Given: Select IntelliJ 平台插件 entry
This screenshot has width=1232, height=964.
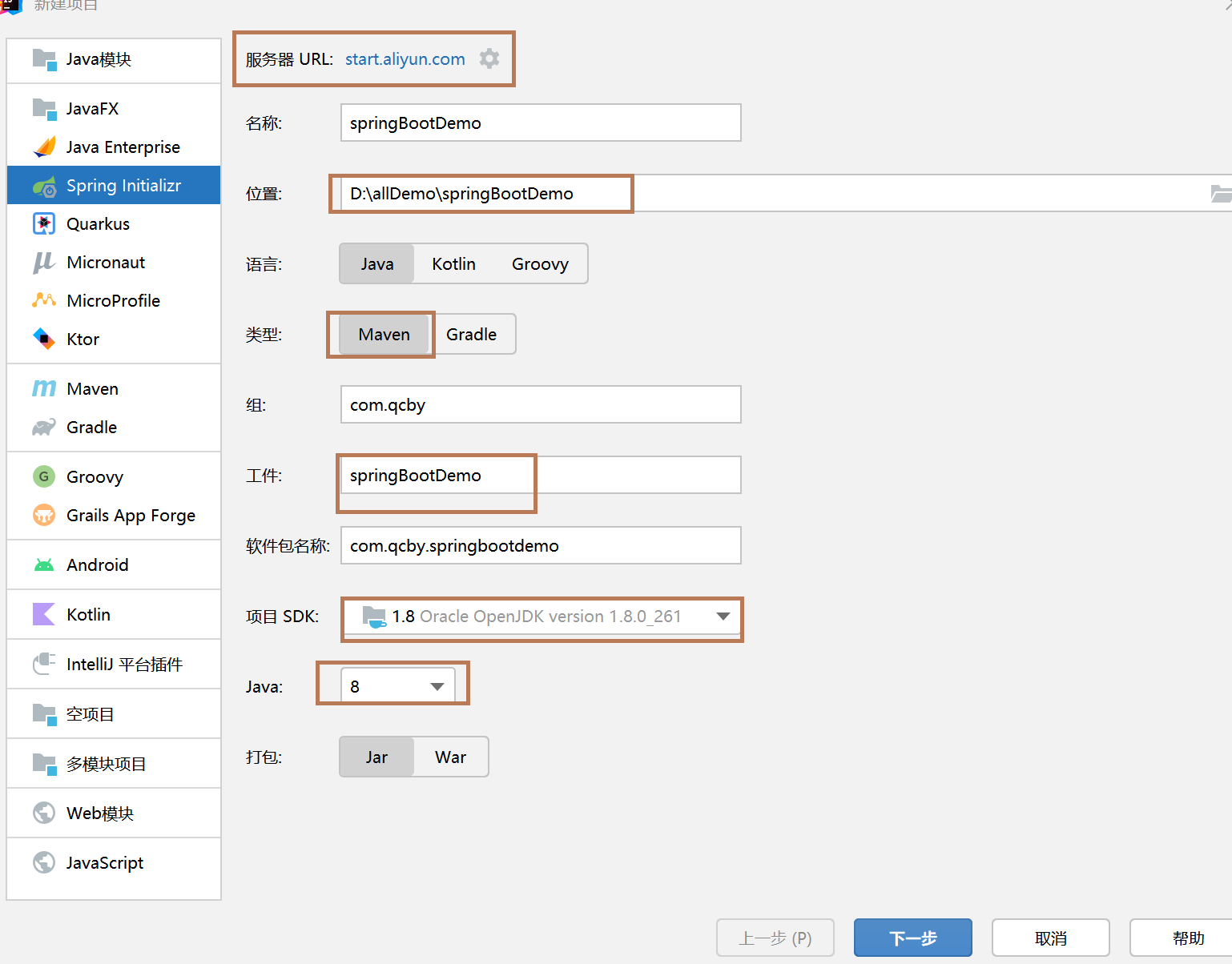Looking at the screenshot, I should (x=114, y=665).
